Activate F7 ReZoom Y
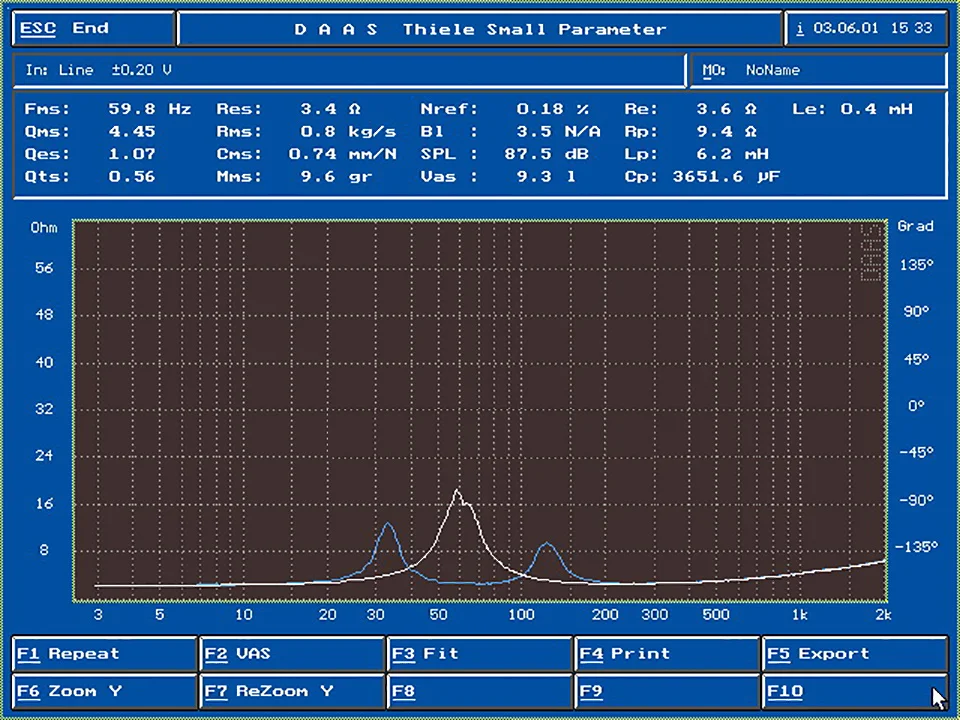The image size is (960, 720). click(293, 692)
